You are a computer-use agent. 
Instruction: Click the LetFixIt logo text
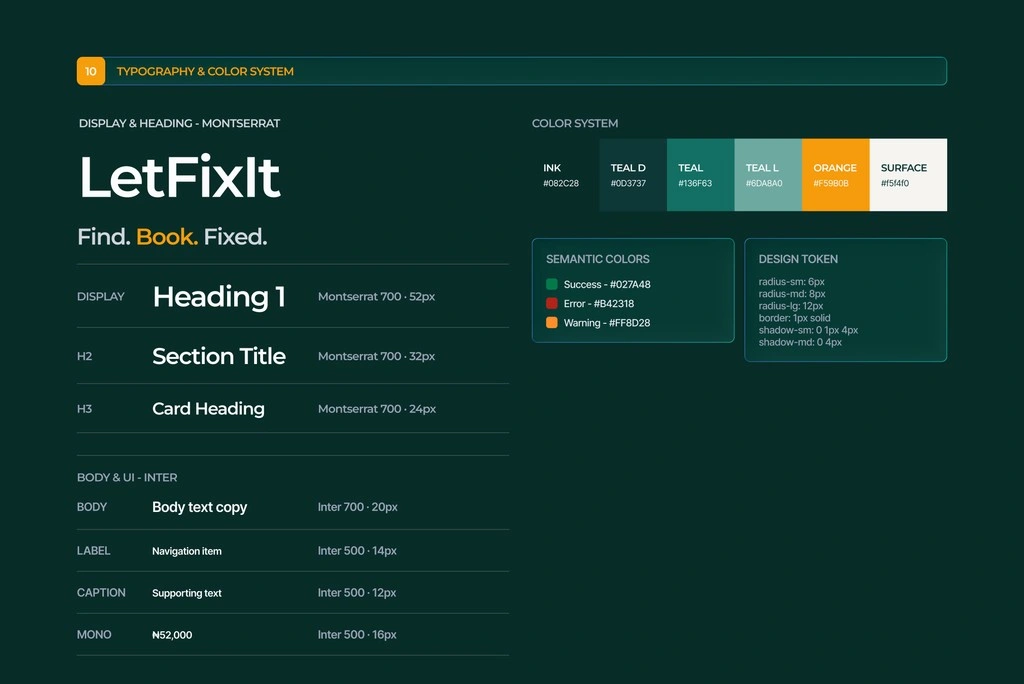tap(180, 176)
